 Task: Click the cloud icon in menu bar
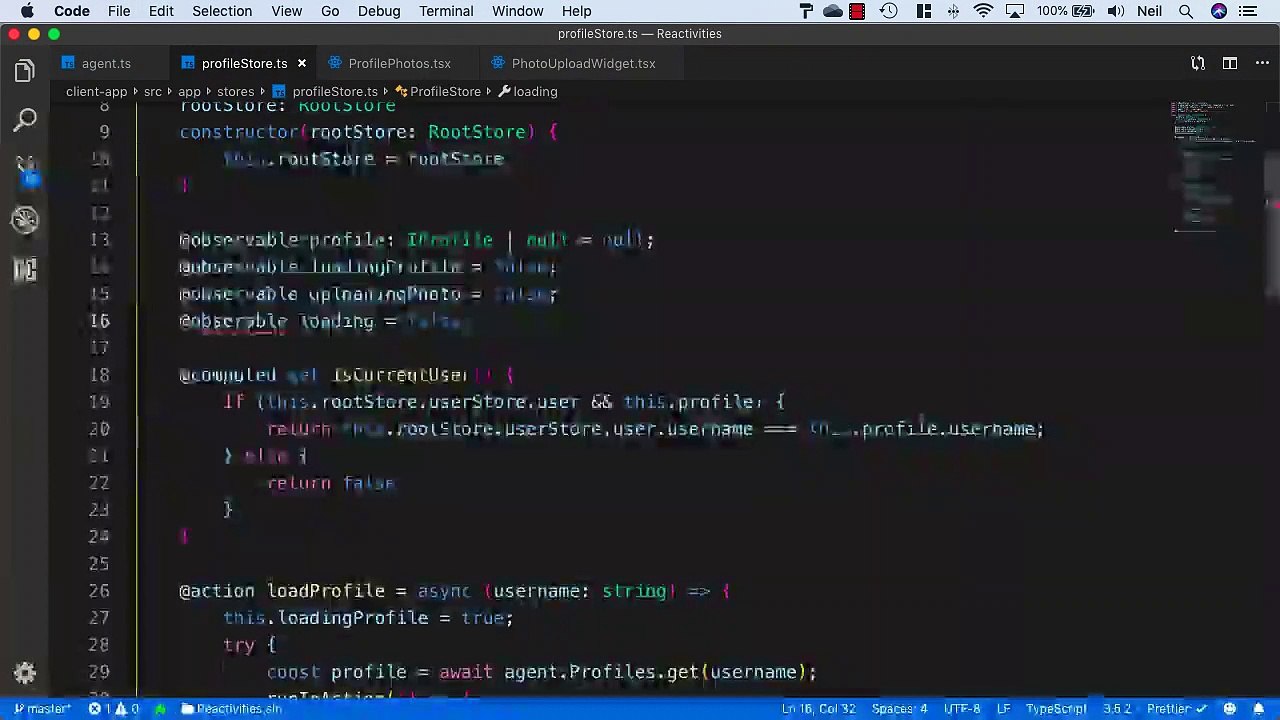pos(832,11)
